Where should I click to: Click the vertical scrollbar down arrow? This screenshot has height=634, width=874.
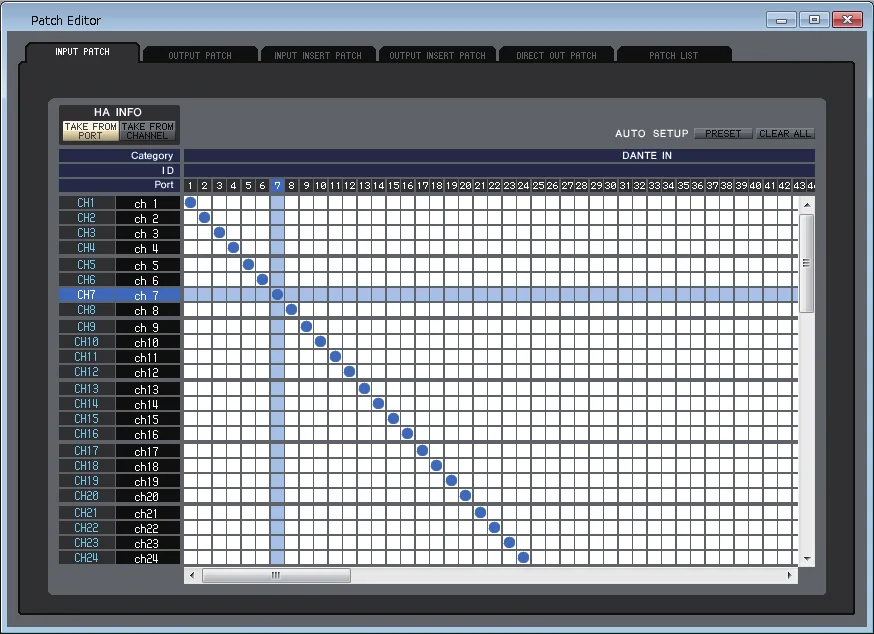click(807, 559)
